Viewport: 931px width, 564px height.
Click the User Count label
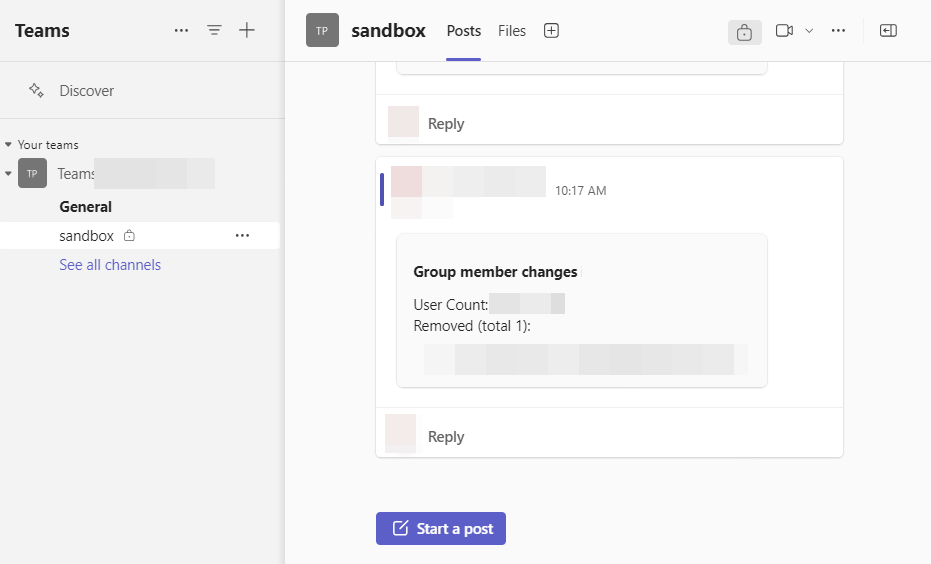(451, 305)
